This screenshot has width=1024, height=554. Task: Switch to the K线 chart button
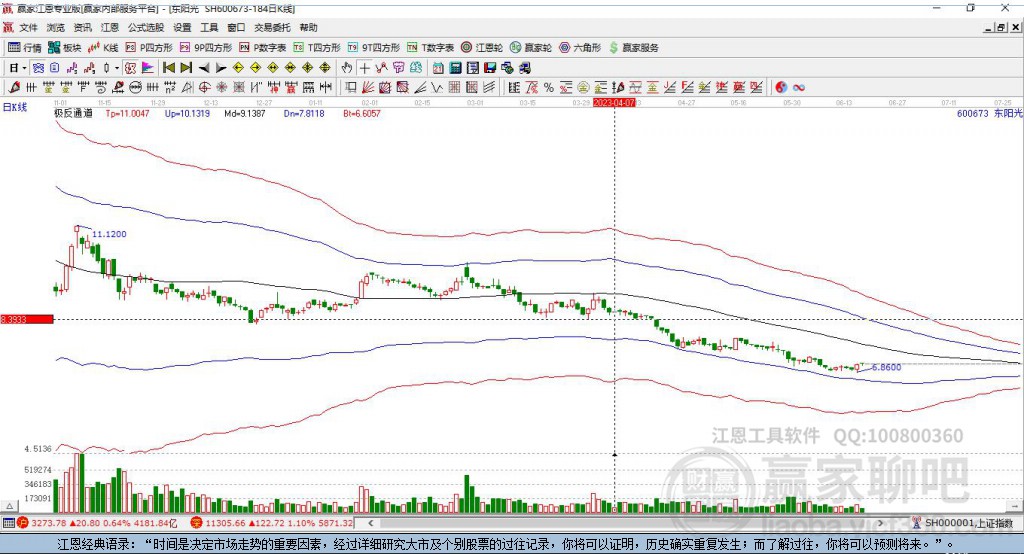point(103,48)
